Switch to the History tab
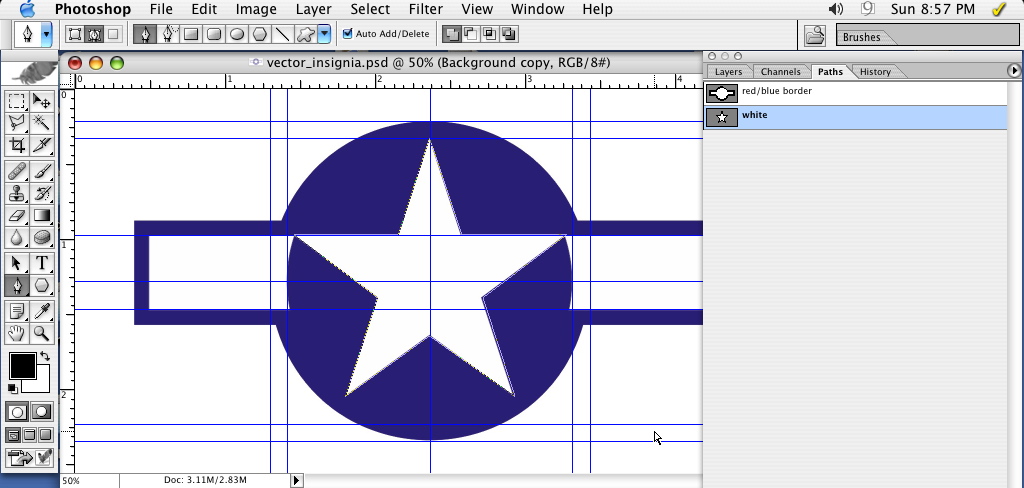Image resolution: width=1024 pixels, height=488 pixels. [x=875, y=72]
